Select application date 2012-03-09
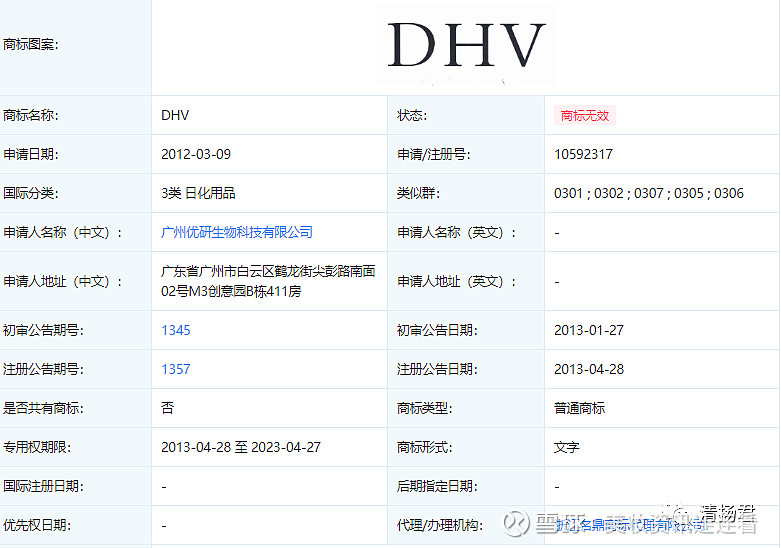 click(196, 154)
